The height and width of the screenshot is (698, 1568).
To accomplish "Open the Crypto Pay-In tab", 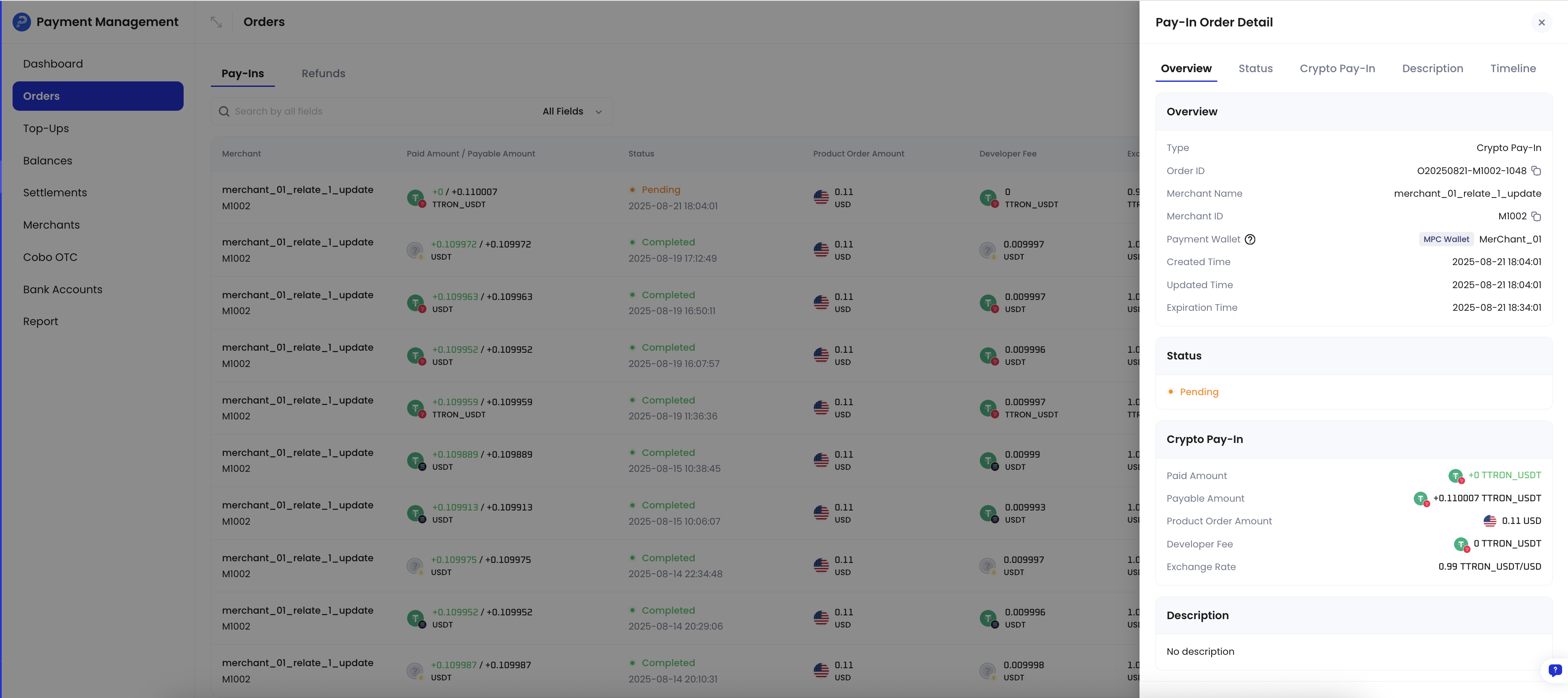I will 1337,69.
